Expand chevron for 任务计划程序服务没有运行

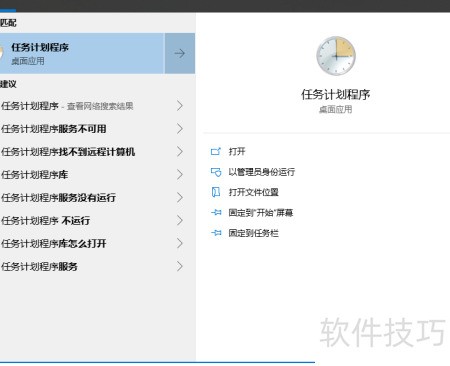tap(180, 198)
